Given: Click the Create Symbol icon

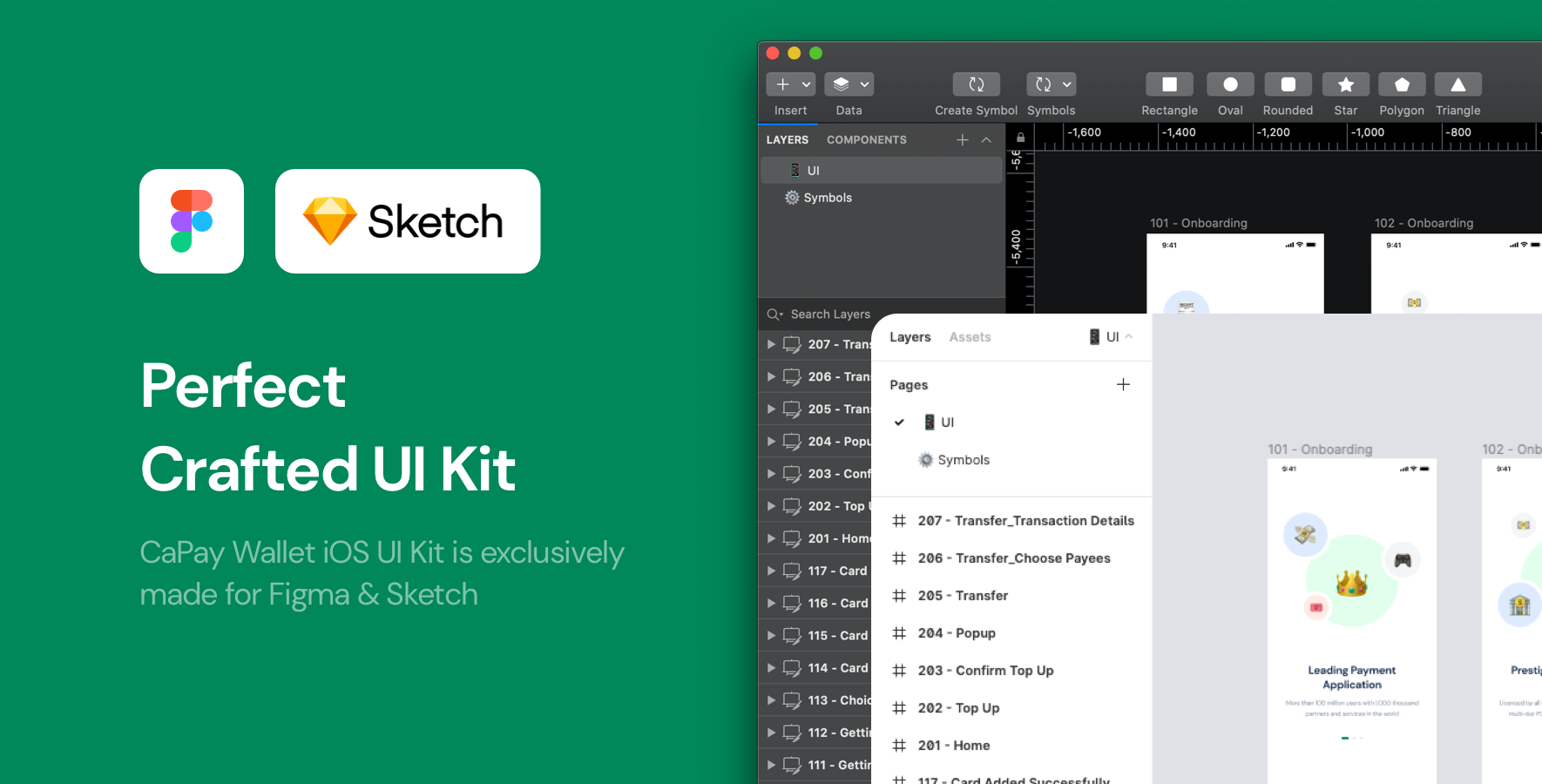Looking at the screenshot, I should coord(977,84).
